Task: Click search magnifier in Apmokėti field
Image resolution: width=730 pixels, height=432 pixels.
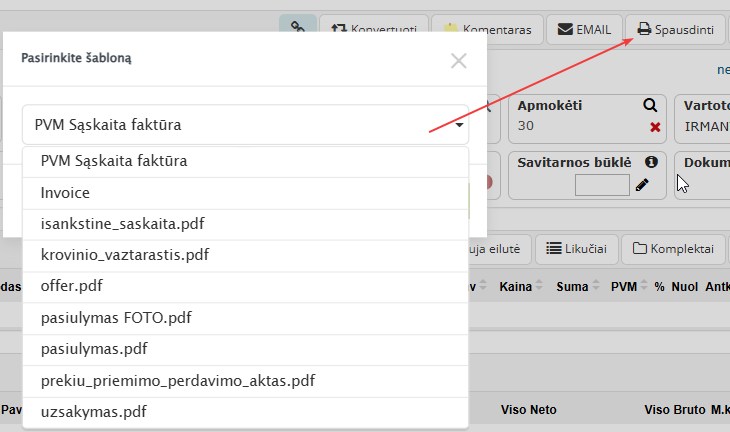Action: (x=650, y=105)
